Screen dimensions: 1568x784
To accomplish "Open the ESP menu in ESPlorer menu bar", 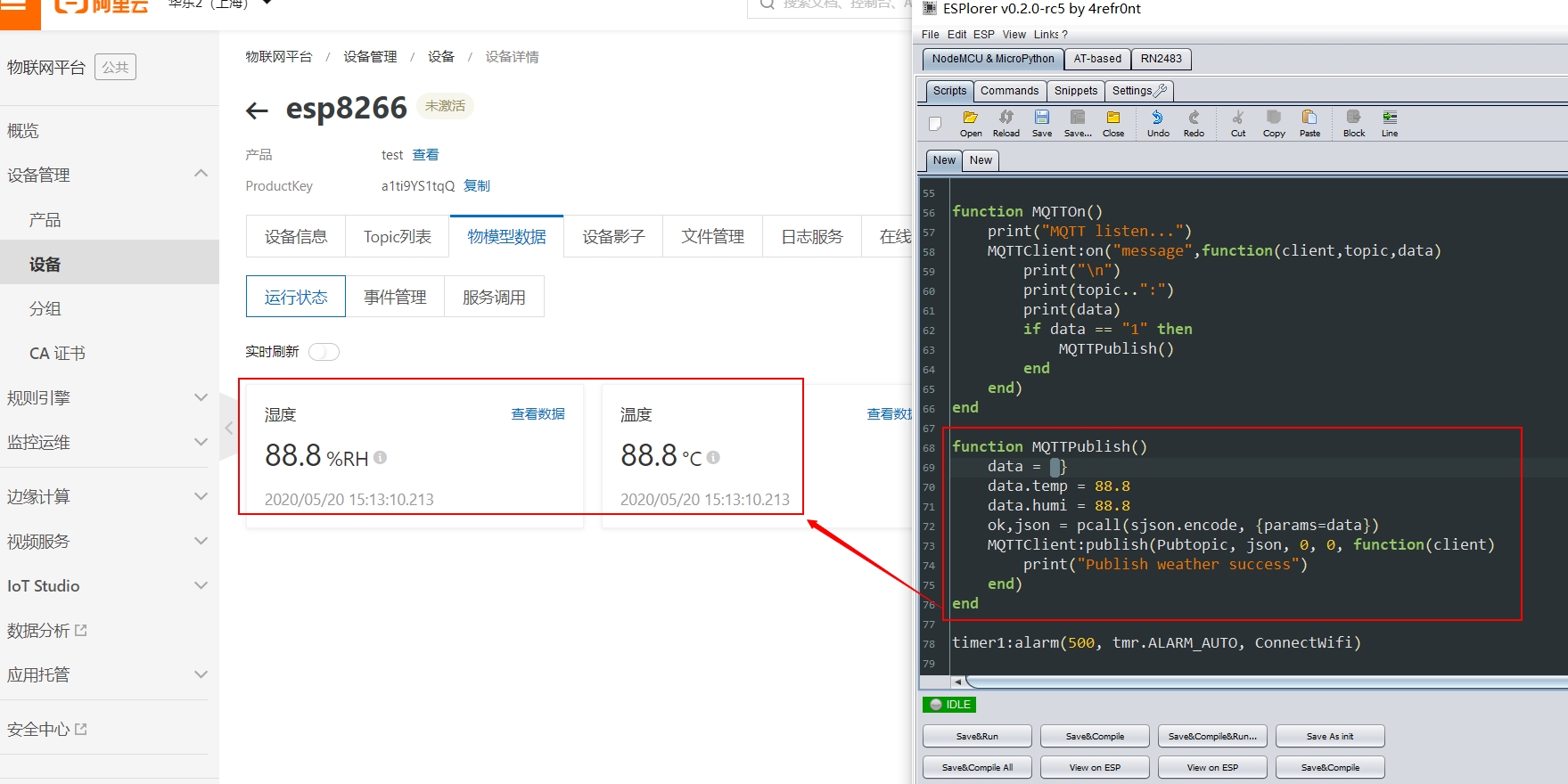I will coord(984,35).
